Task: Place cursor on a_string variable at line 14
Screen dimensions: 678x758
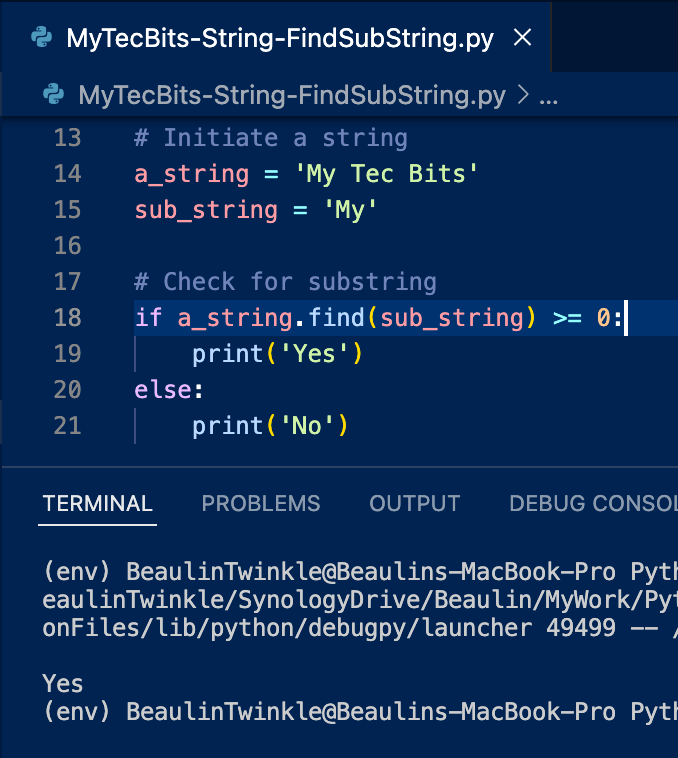Action: (x=192, y=174)
